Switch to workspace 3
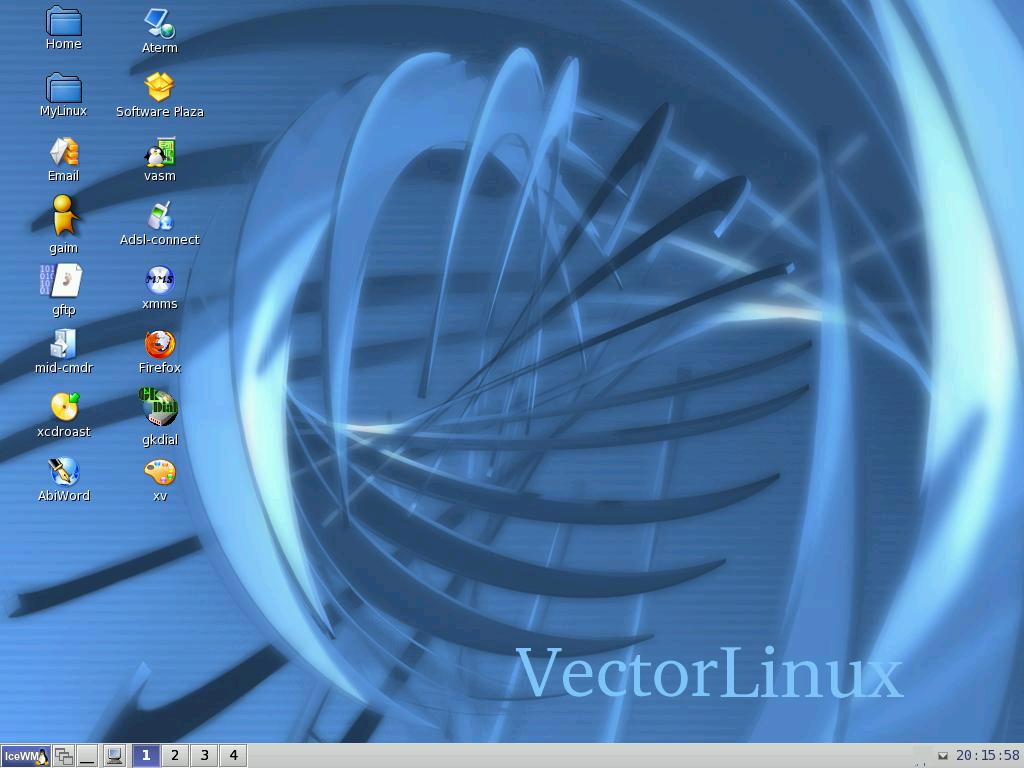Viewport: 1024px width, 768px height. click(204, 756)
